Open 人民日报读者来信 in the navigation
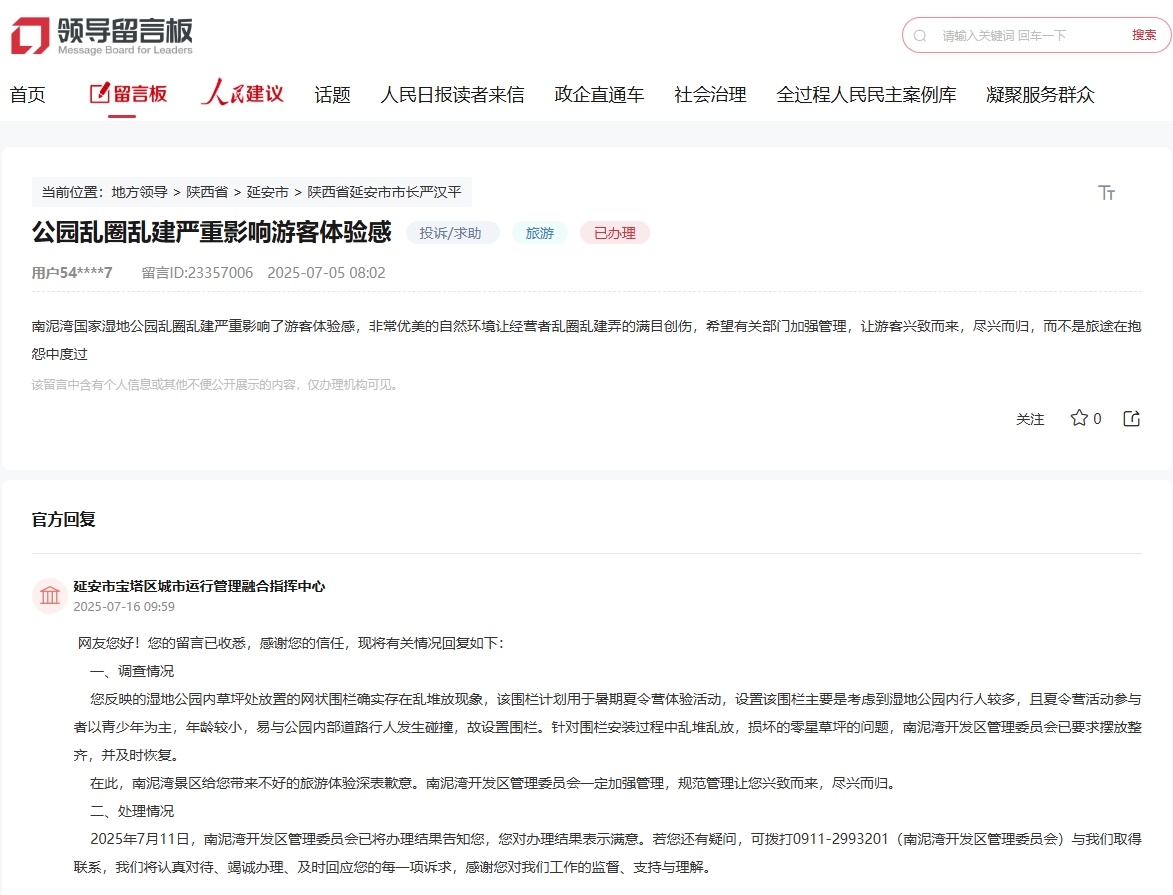This screenshot has width=1173, height=895. click(x=452, y=95)
